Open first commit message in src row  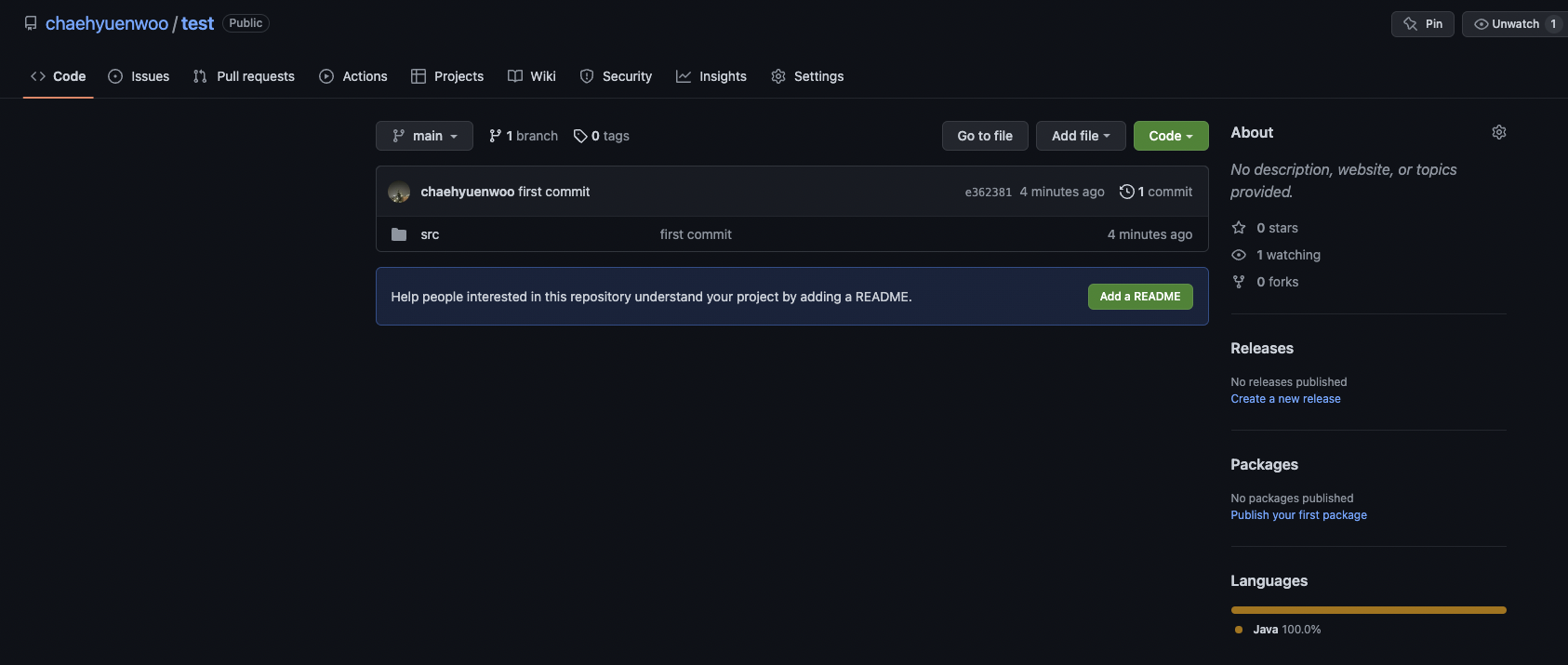pyautogui.click(x=696, y=234)
